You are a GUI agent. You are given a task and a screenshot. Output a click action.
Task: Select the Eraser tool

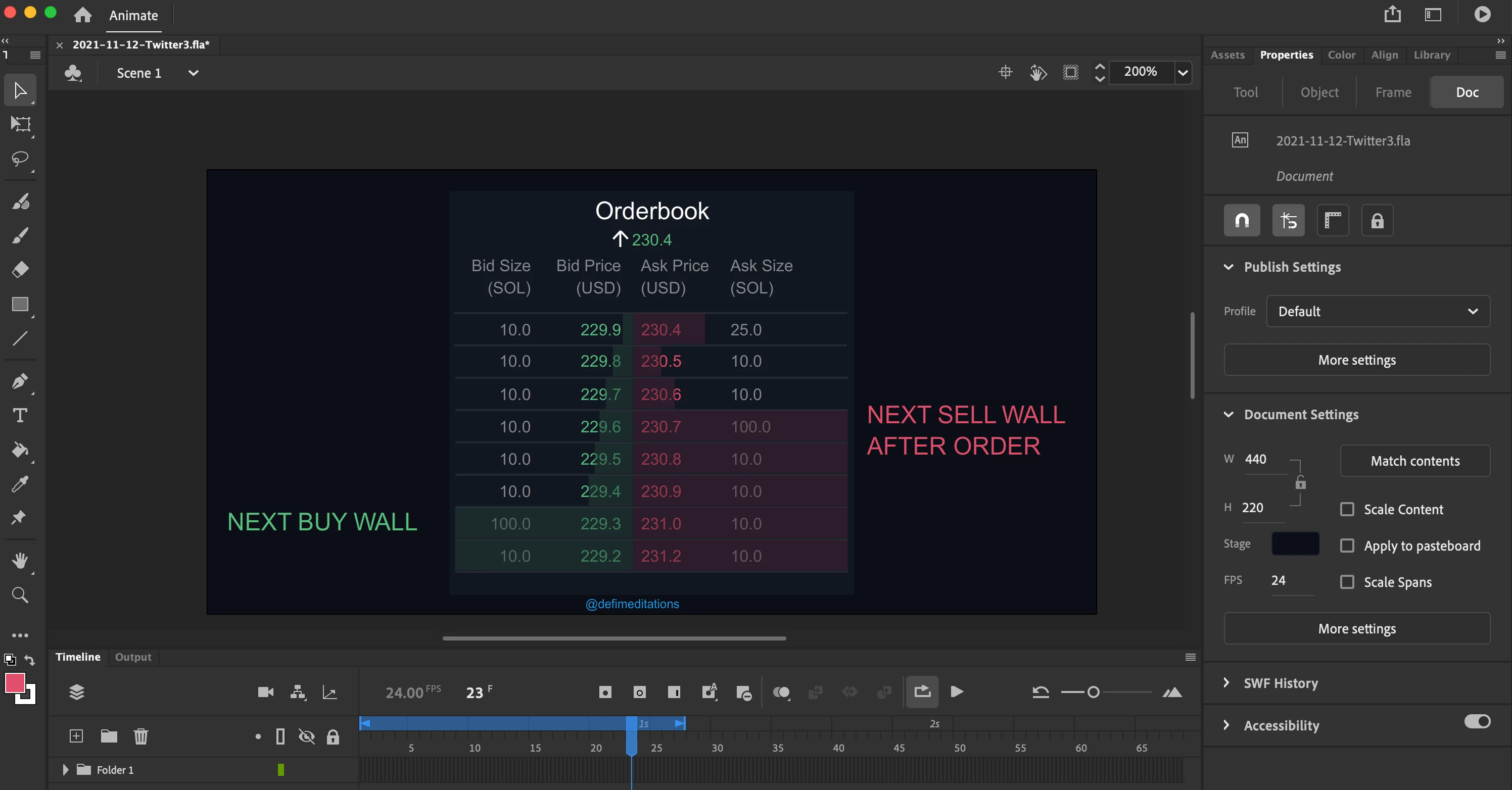tap(20, 269)
